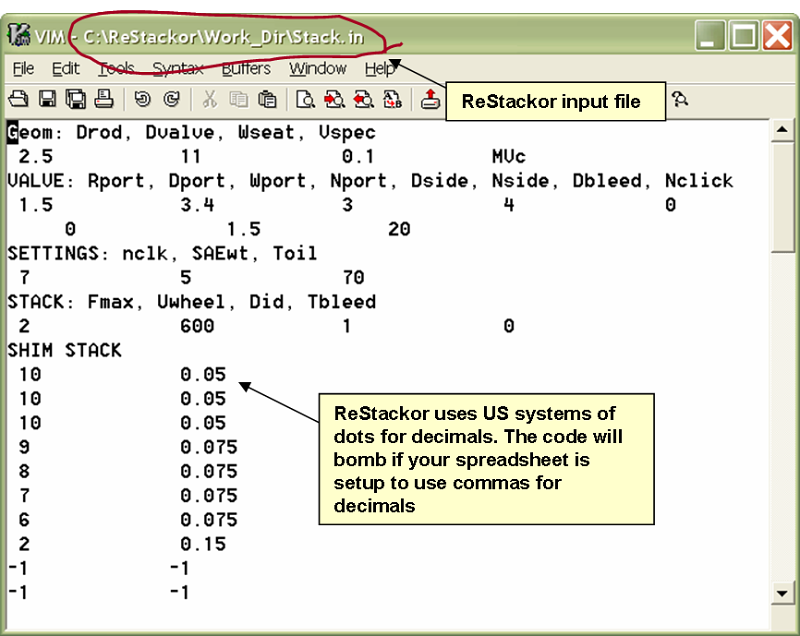This screenshot has height=636, width=800.
Task: Minimize the VIM window
Action: (x=710, y=36)
